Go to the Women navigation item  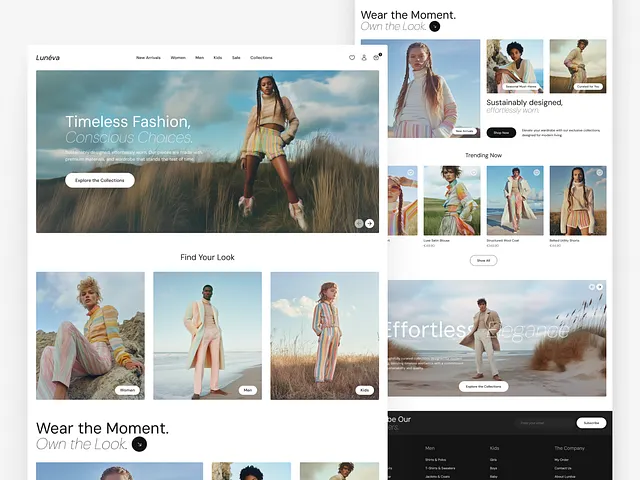[178, 58]
